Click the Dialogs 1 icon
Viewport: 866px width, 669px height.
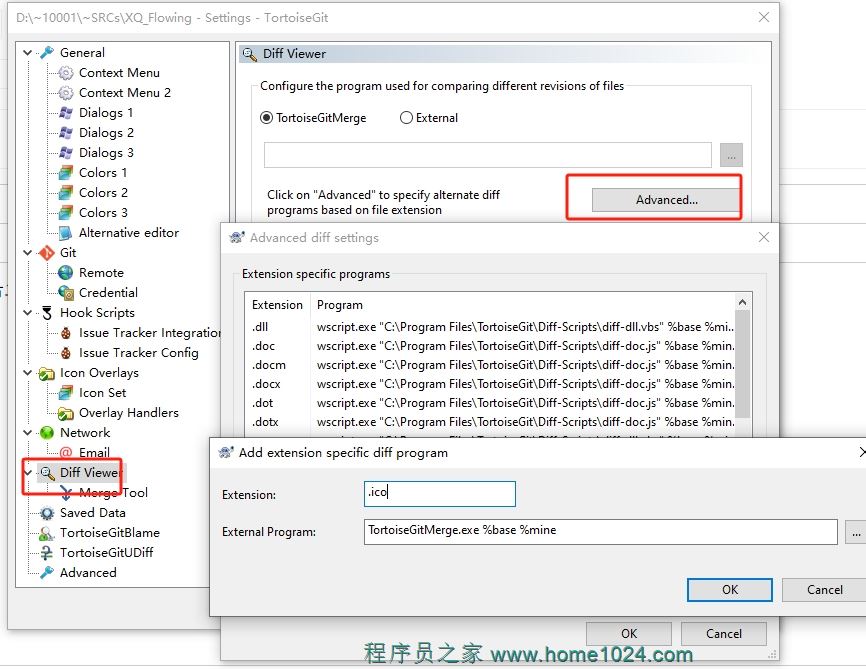pyautogui.click(x=66, y=113)
